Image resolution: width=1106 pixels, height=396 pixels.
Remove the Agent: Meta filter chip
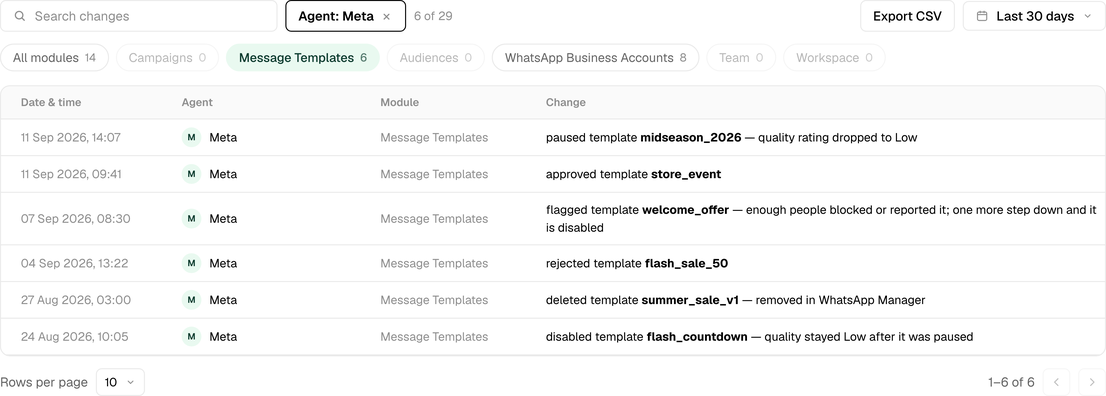coord(387,17)
